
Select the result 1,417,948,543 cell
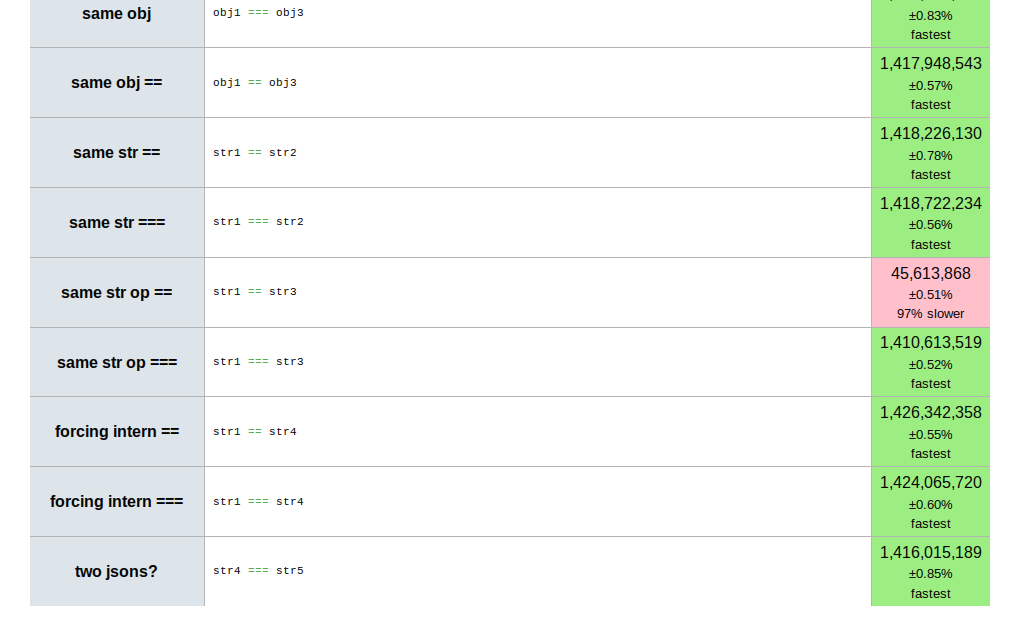pos(930,82)
